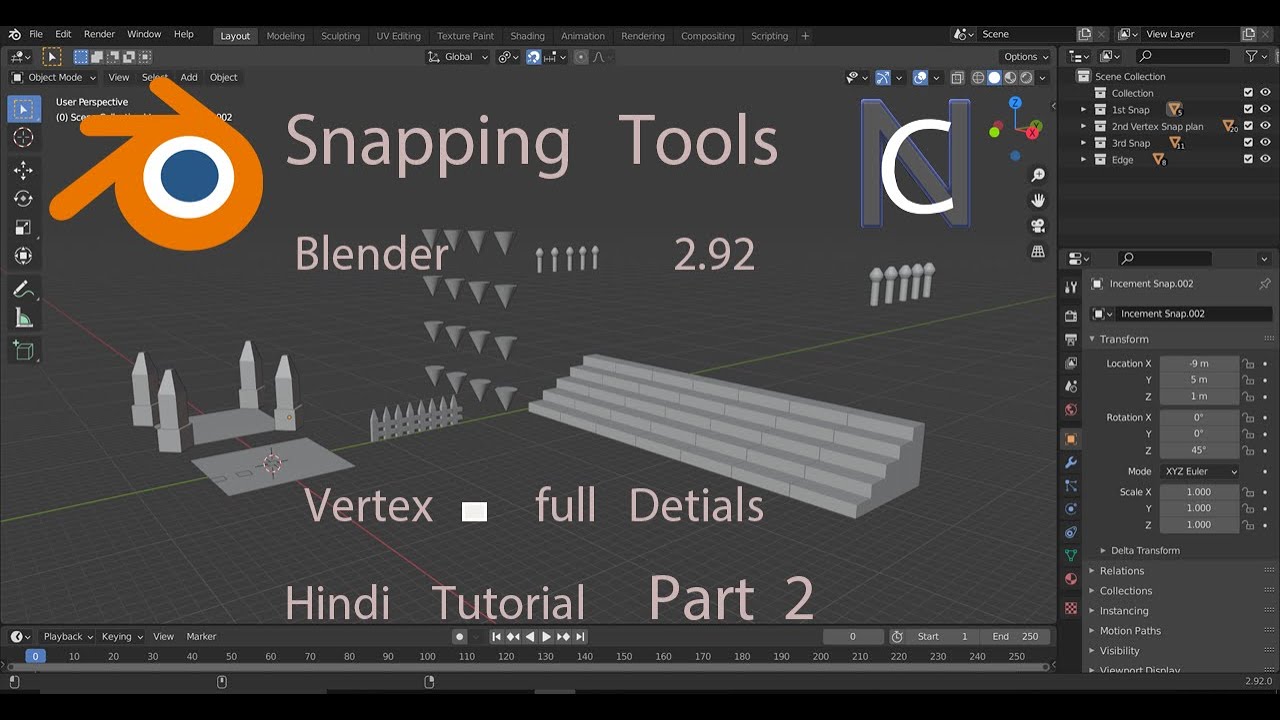Switch to the Sculpting workspace tab
The image size is (1280, 720).
point(340,36)
